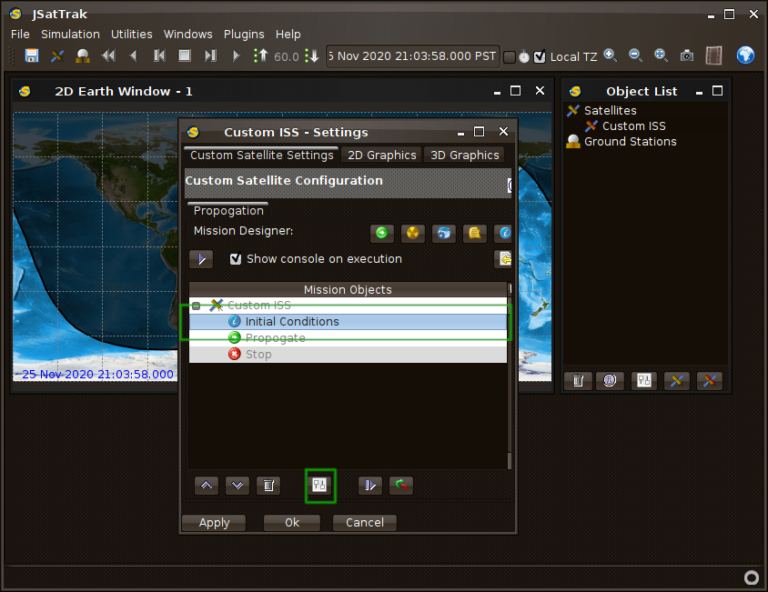Select Ground Stations in Object List
768x592 pixels.
click(629, 142)
